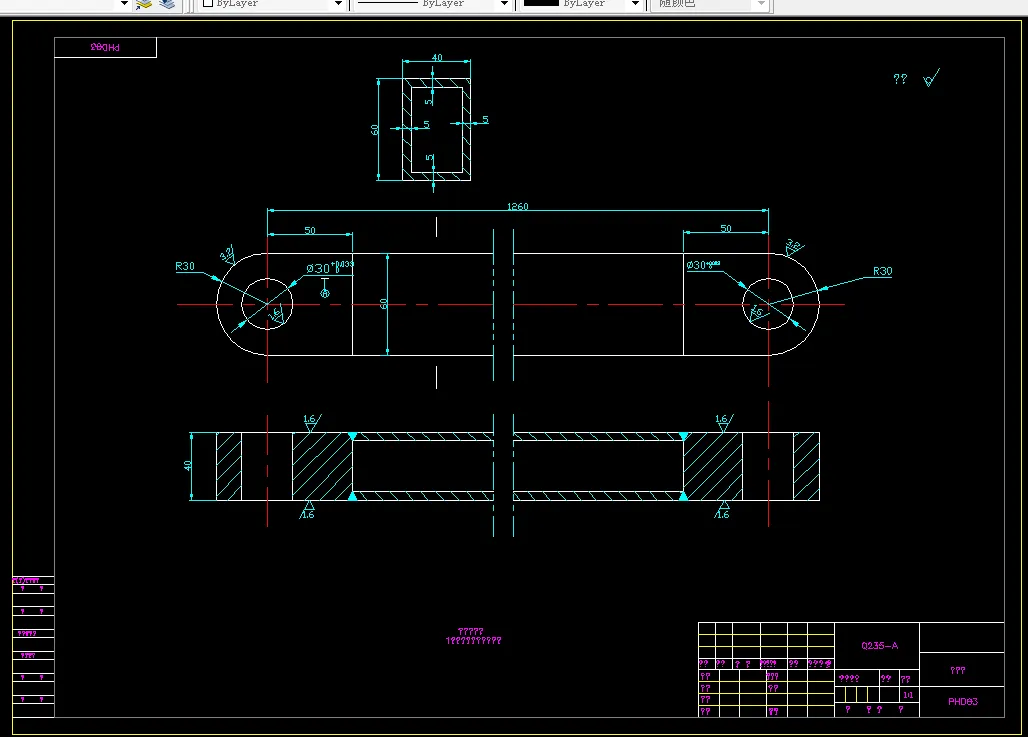Click the black lineweight preview bar
This screenshot has height=737, width=1028.
(x=541, y=3)
